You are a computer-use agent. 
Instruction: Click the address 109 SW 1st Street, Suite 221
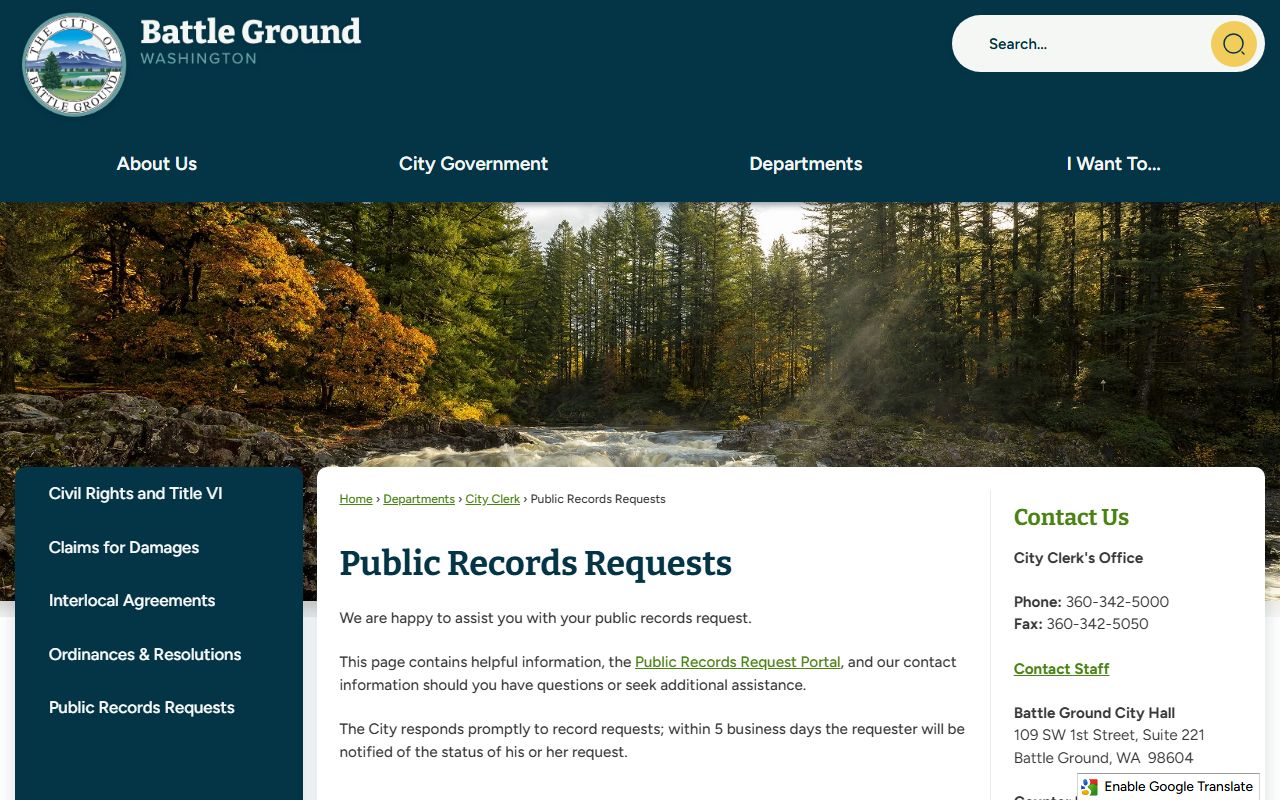click(x=1109, y=735)
